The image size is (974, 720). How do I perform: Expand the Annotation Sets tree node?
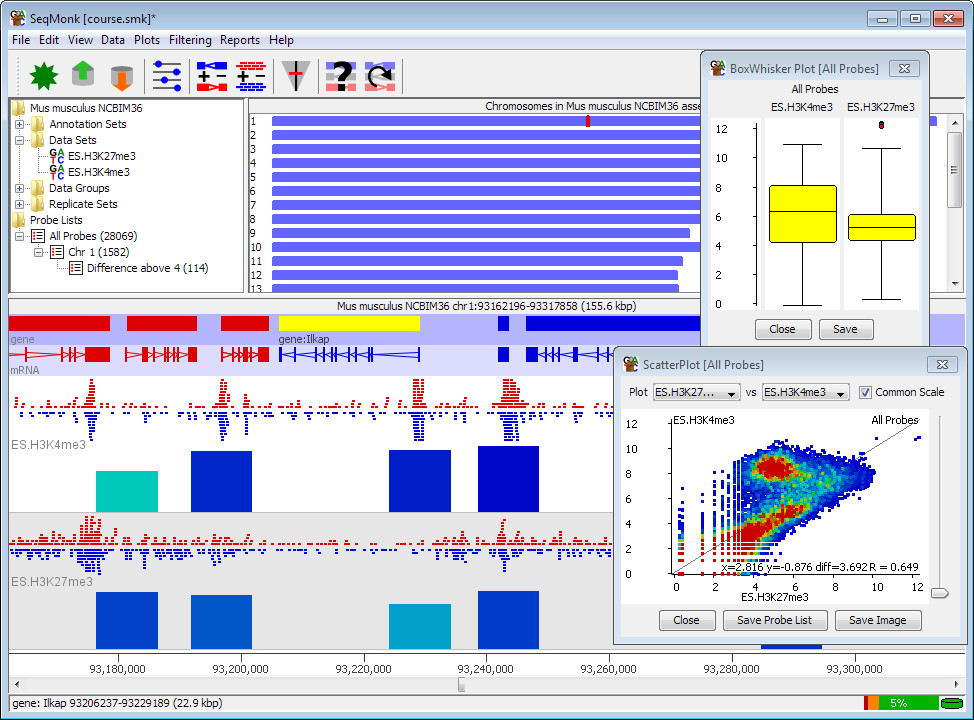(19, 124)
